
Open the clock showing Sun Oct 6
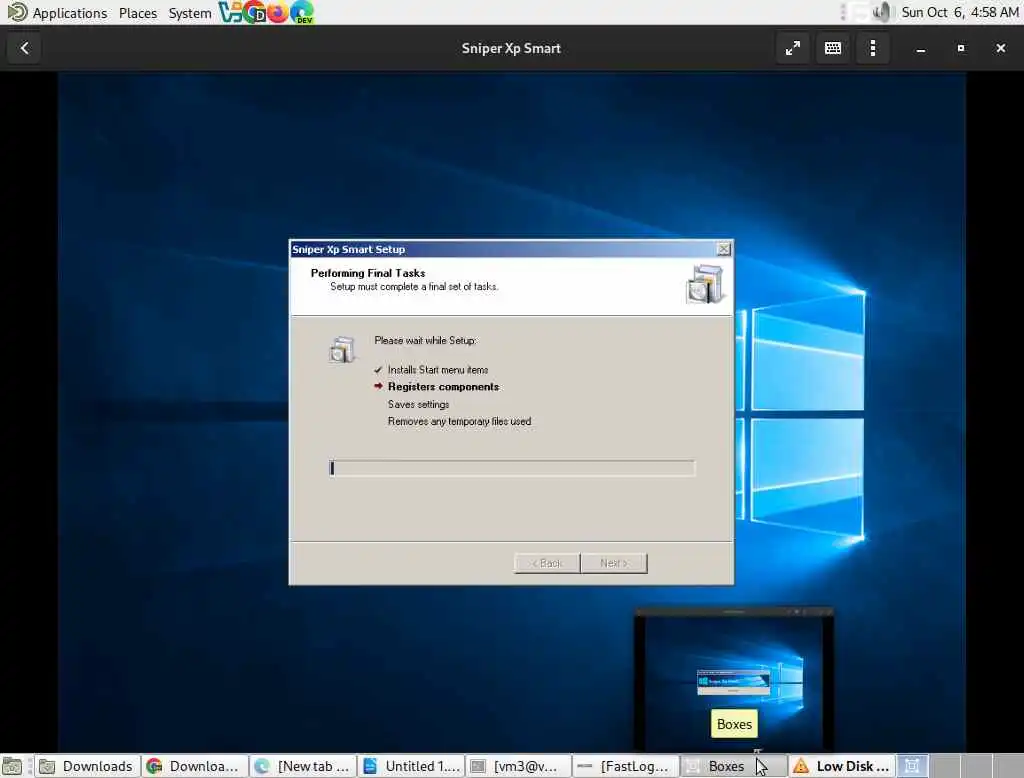960,12
